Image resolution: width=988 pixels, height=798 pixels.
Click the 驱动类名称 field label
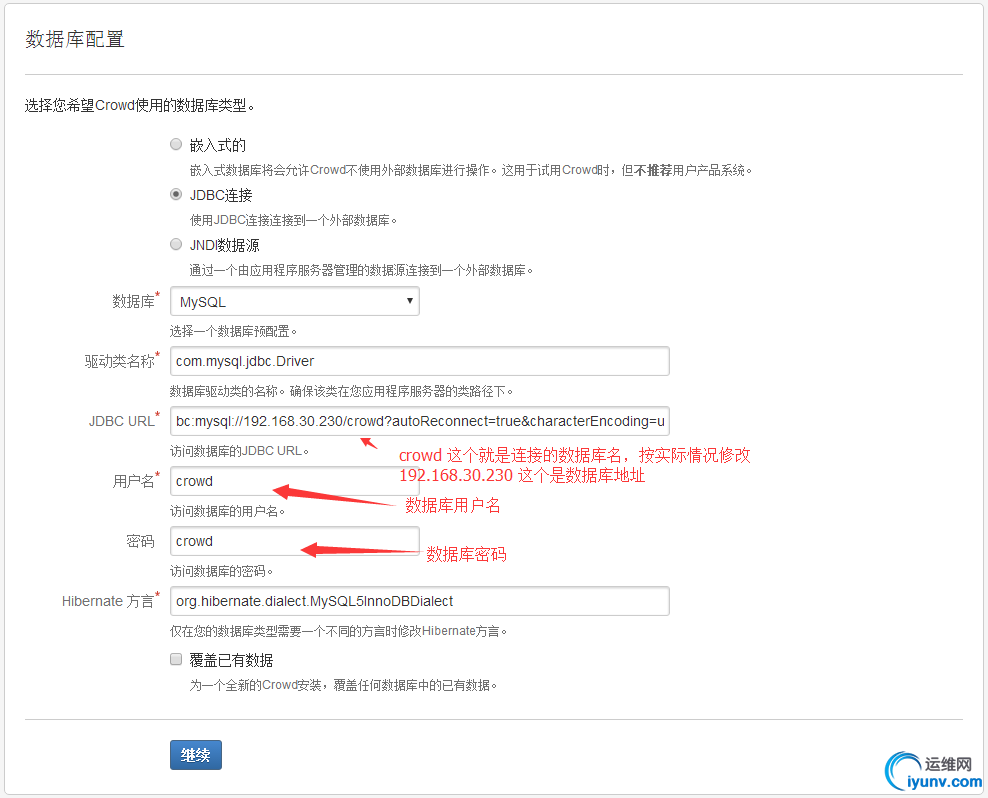pos(122,361)
